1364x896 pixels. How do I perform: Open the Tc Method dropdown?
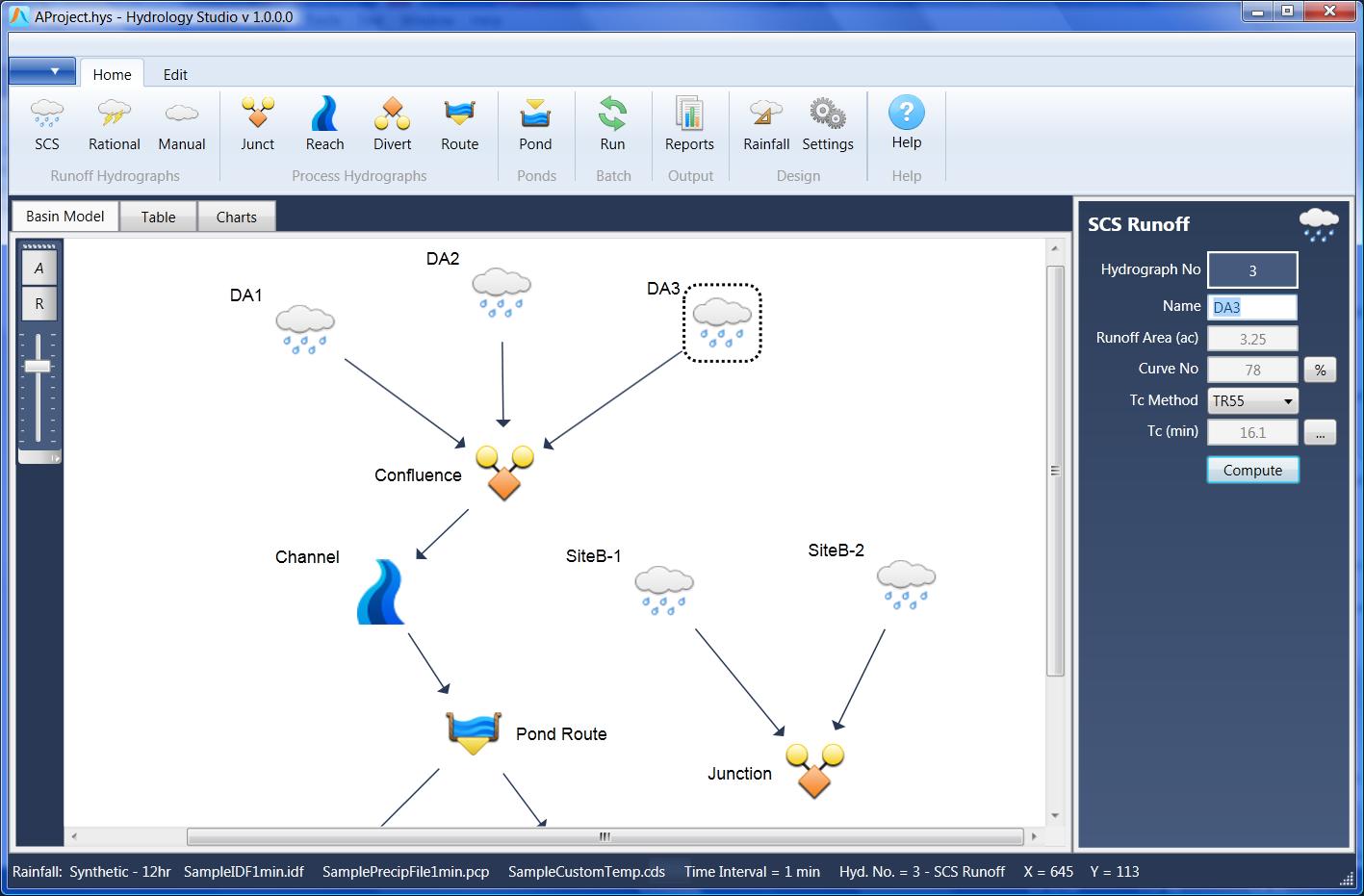coord(1287,400)
